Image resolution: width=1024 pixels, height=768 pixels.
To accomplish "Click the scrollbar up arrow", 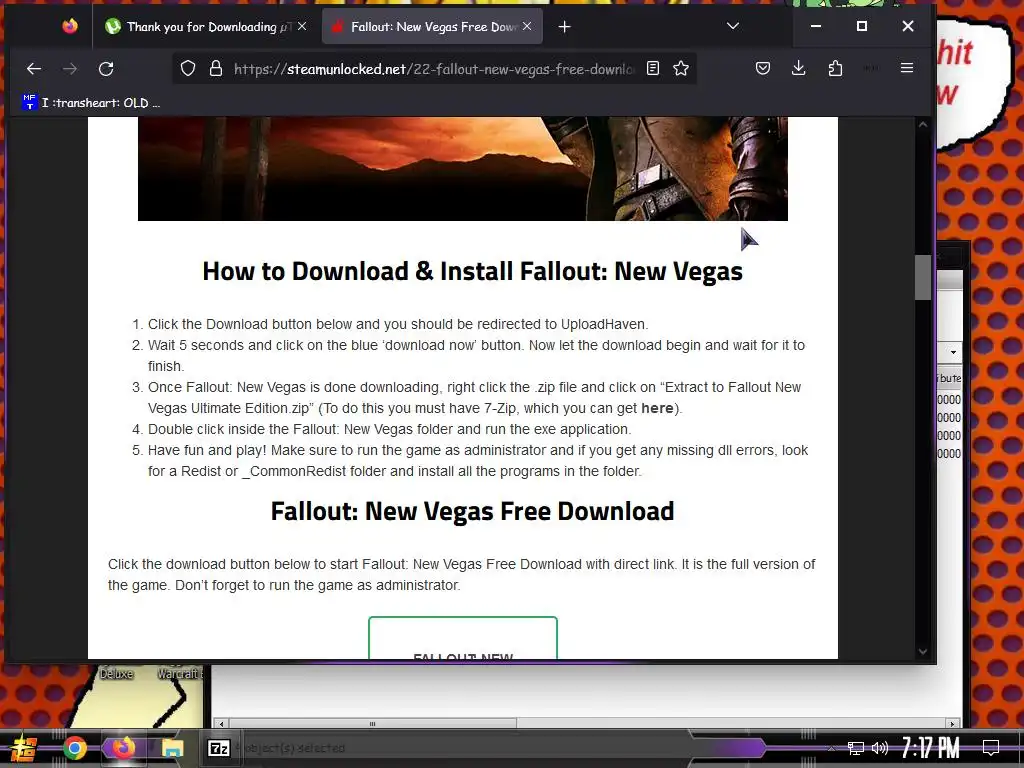I will click(922, 124).
